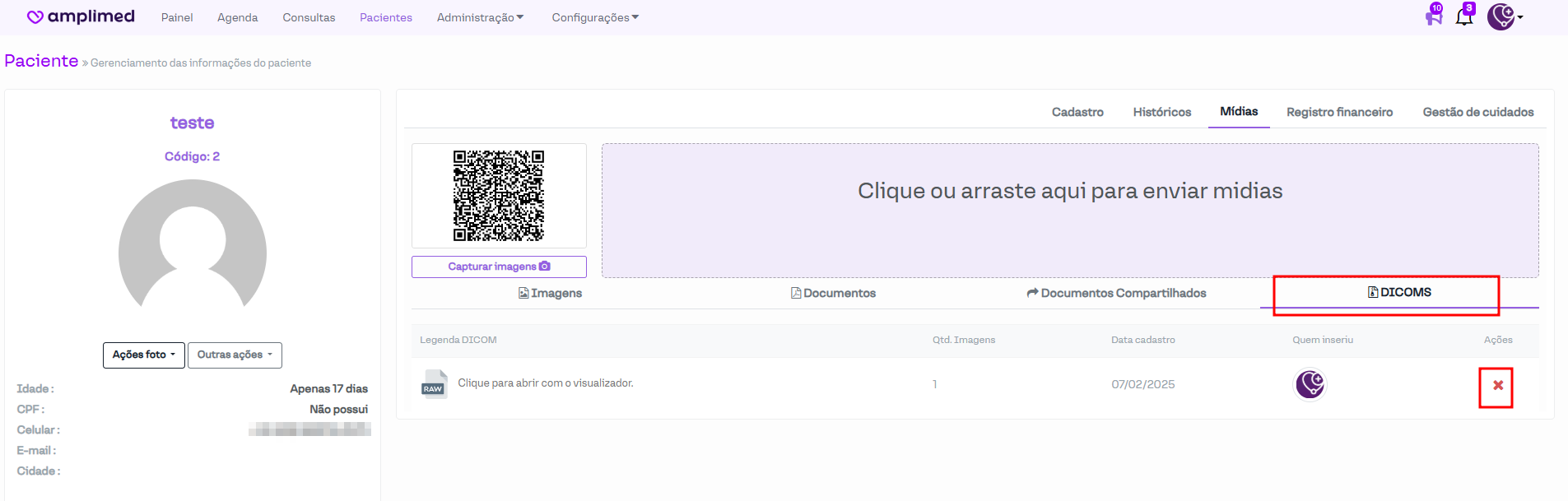The width and height of the screenshot is (1568, 501).
Task: Click the media upload drop zone
Action: pos(1069,211)
